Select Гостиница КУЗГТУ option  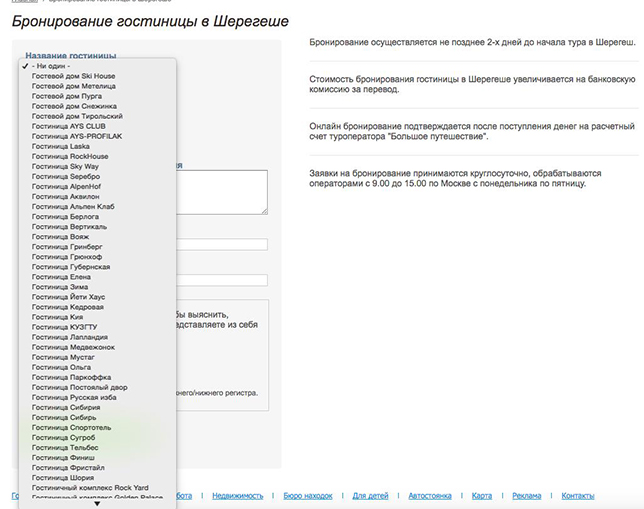click(x=97, y=327)
